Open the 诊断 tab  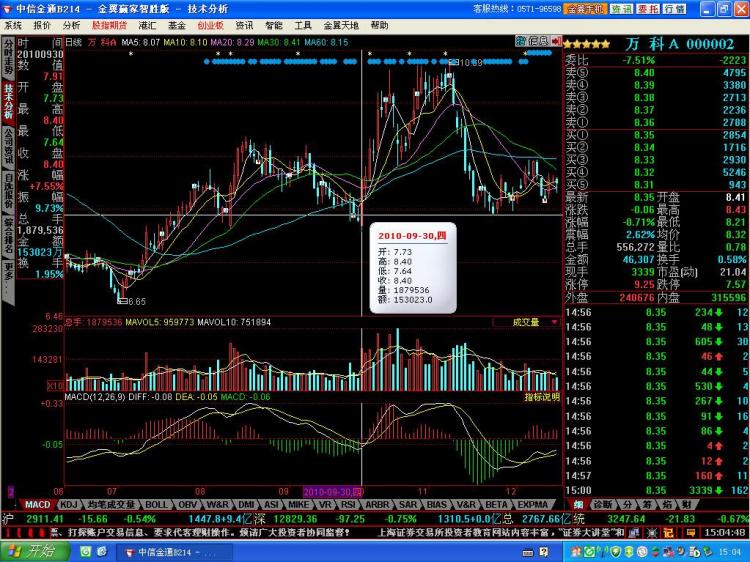[x=603, y=505]
